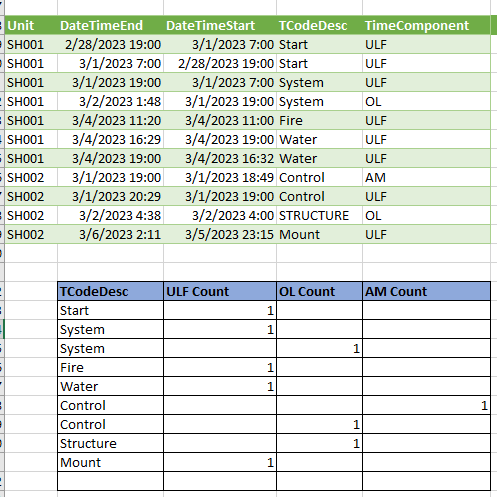
Task: Click SH002 in the Mount row
Action: click(31, 234)
